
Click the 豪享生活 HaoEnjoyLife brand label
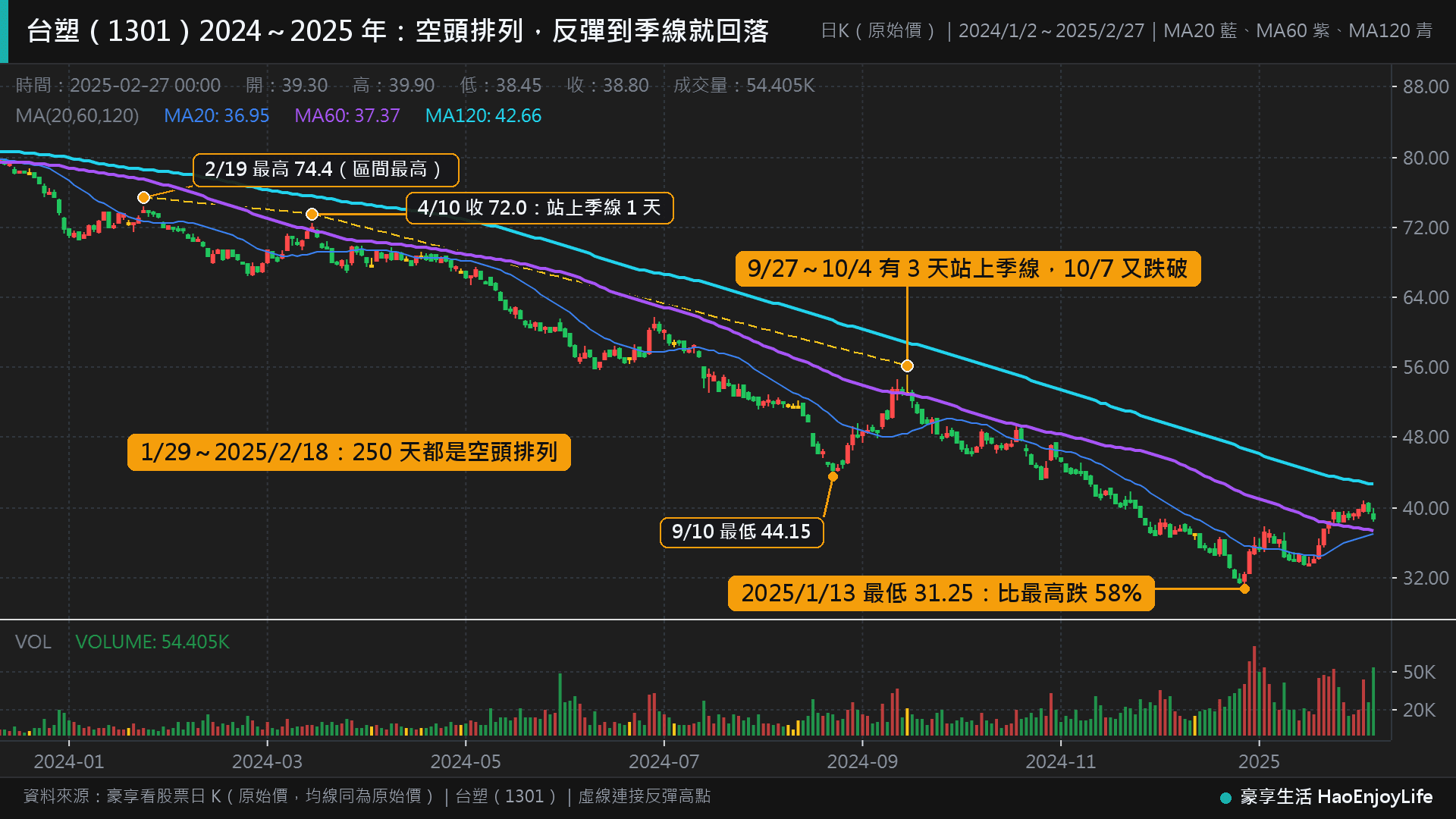pyautogui.click(x=1336, y=797)
